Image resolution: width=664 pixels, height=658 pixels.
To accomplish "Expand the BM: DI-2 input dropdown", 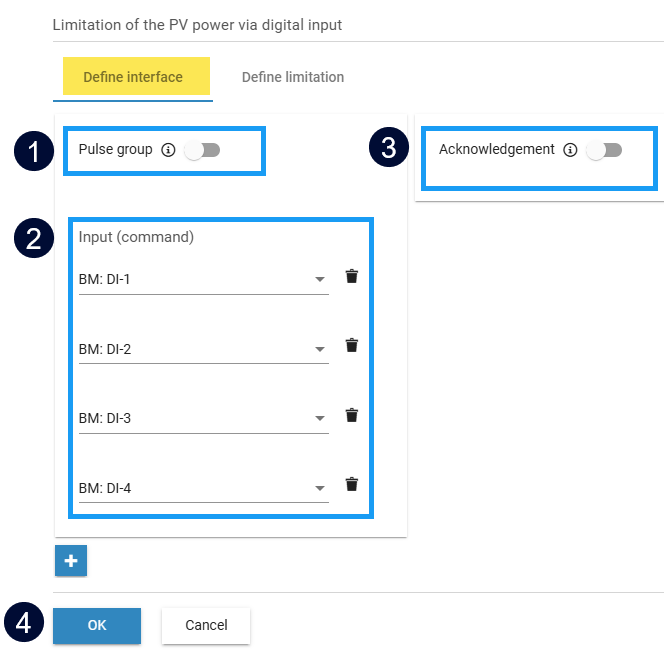I will (x=320, y=349).
